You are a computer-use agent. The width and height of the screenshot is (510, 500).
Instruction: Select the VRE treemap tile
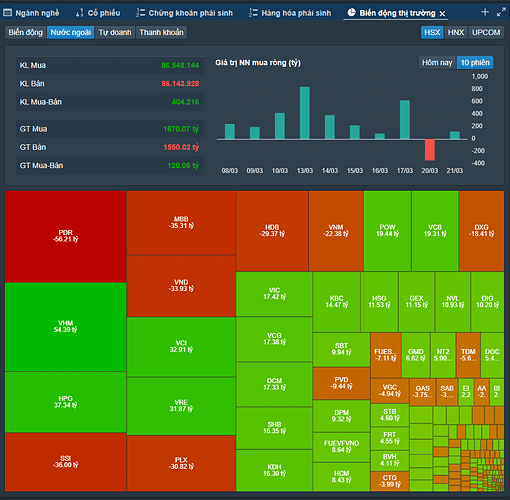click(181, 406)
